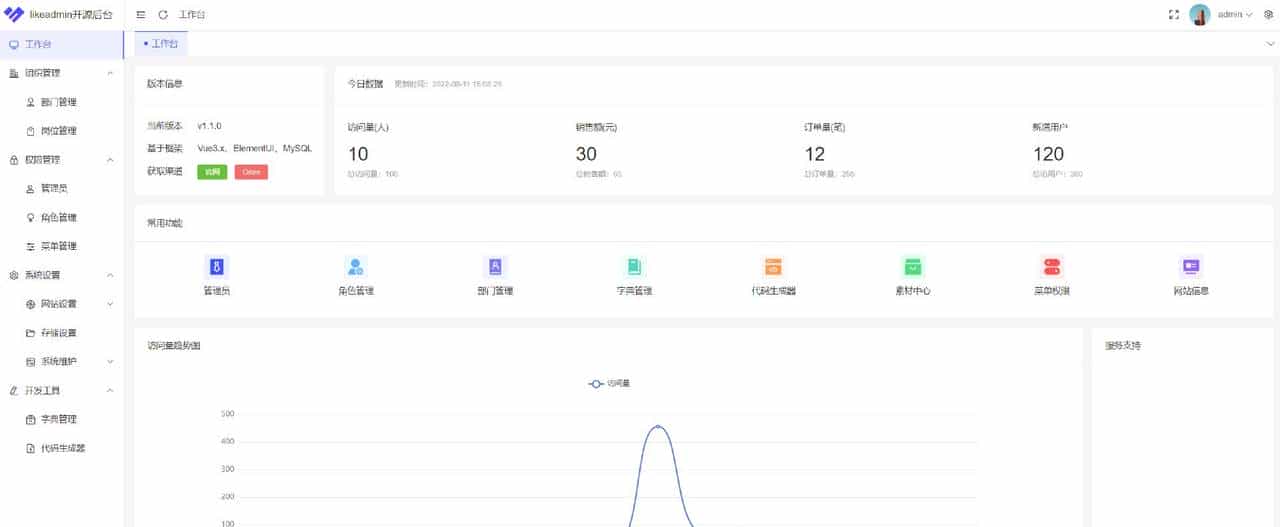The height and width of the screenshot is (527, 1280).
Task: Click the red Gitee button
Action: tap(251, 172)
